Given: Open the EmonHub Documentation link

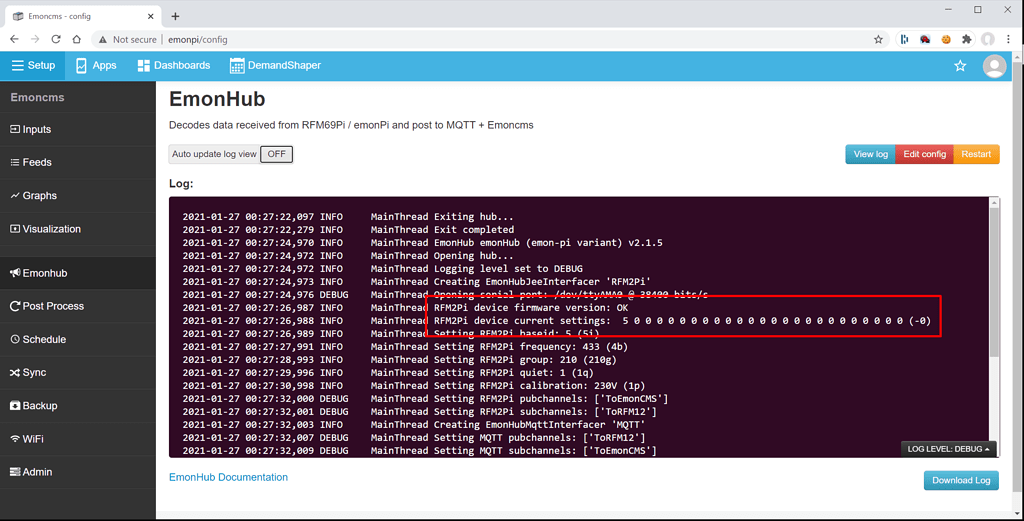Looking at the screenshot, I should (x=228, y=477).
